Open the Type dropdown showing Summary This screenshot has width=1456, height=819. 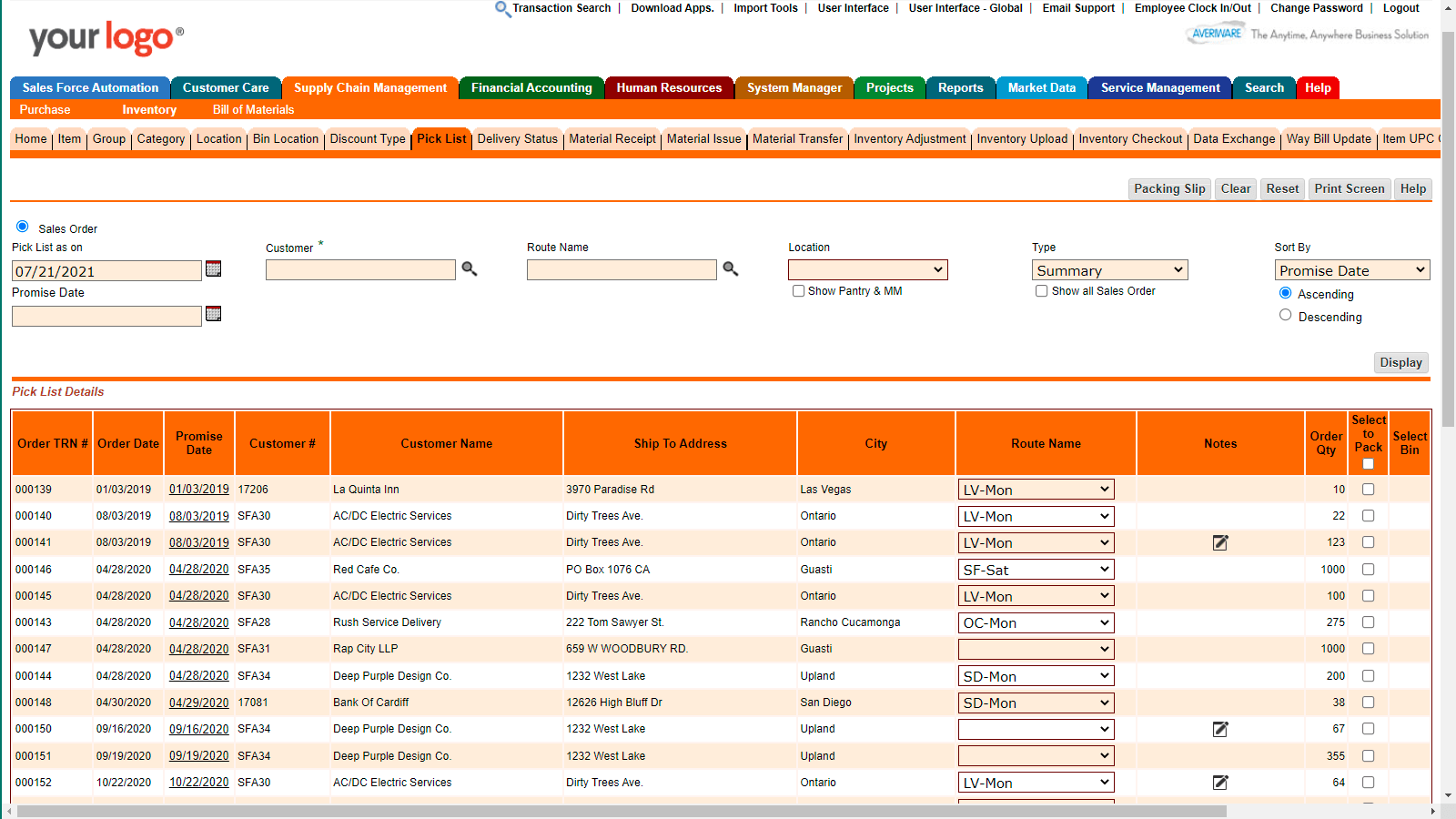pyautogui.click(x=1109, y=269)
